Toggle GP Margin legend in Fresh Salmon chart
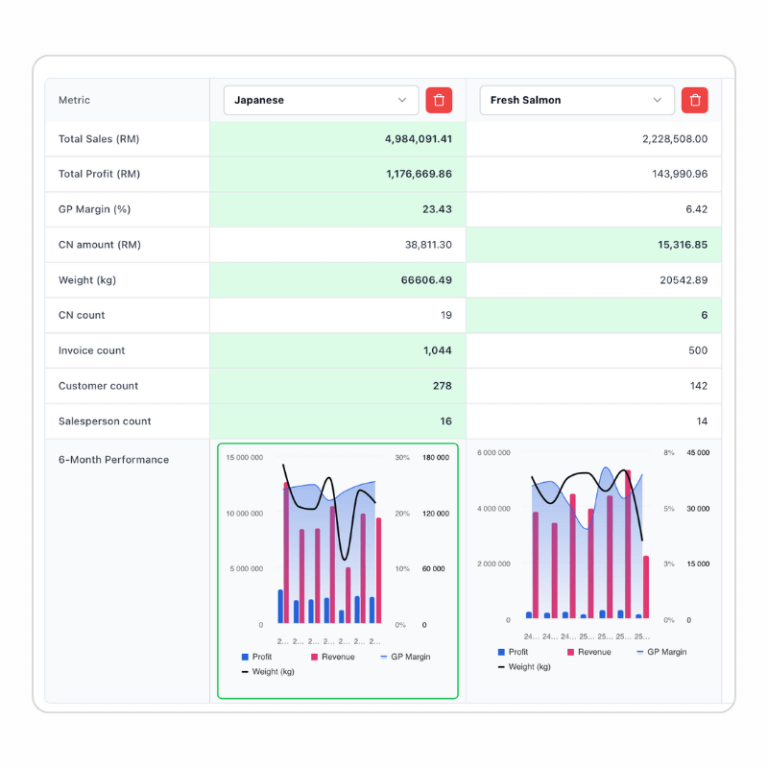Screen dimensions: 768x768 (661, 652)
